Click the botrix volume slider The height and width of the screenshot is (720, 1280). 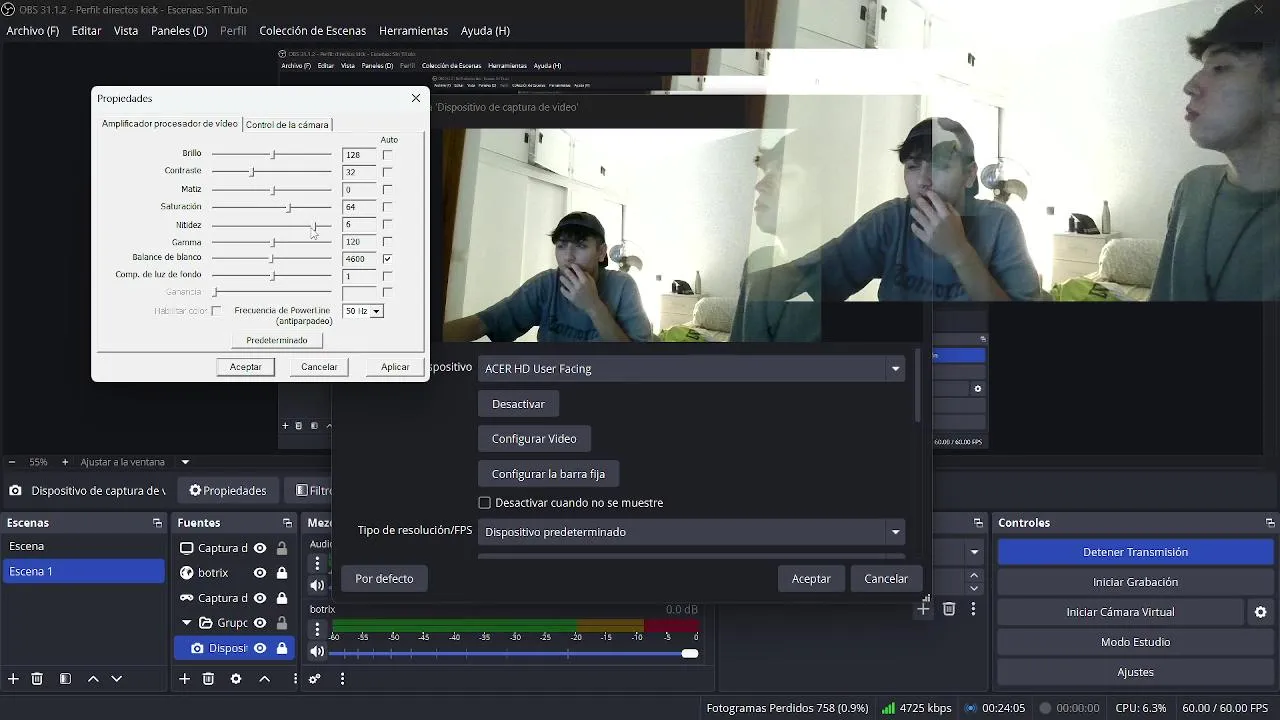coord(514,653)
